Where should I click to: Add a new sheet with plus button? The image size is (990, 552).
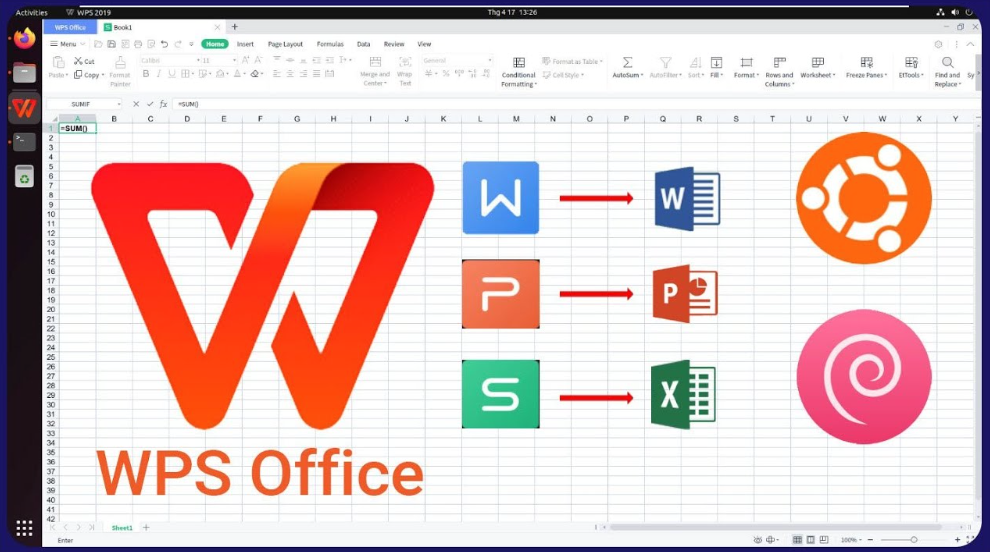[146, 527]
